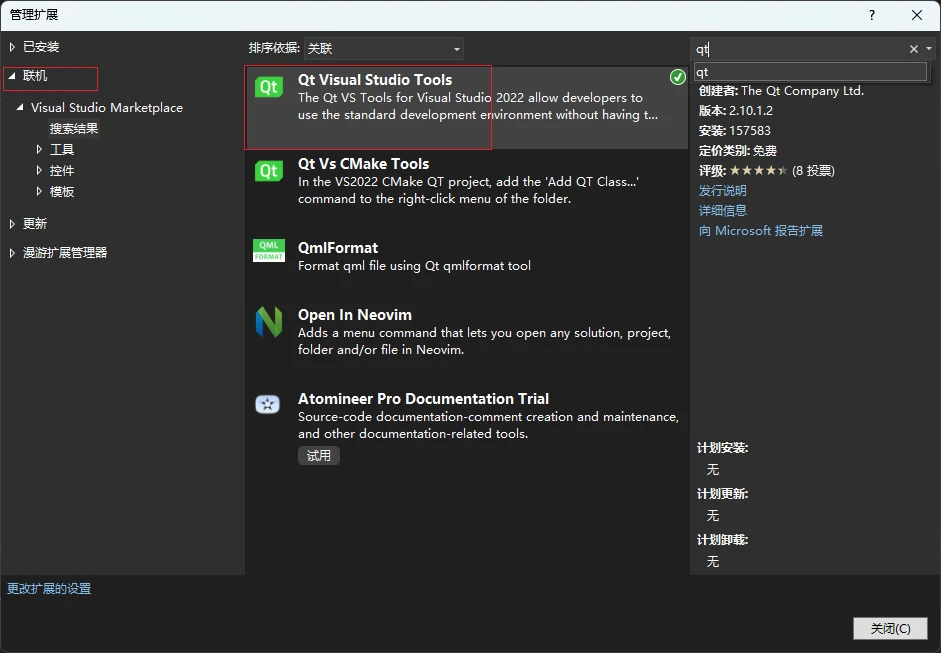Click the 安装: 157583 text

tap(735, 131)
